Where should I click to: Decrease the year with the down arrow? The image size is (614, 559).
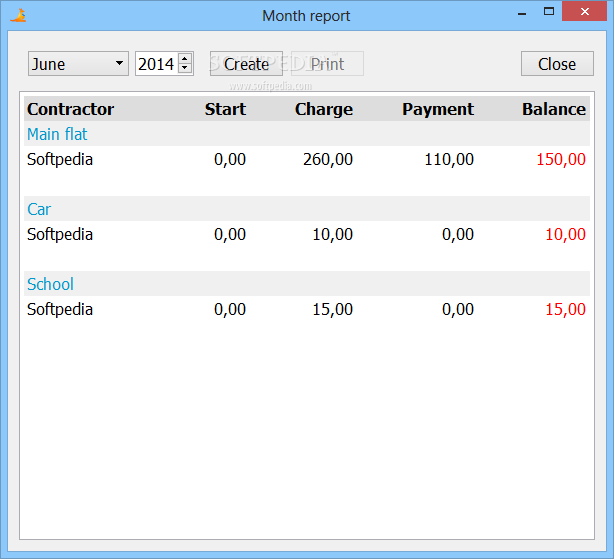click(185, 69)
